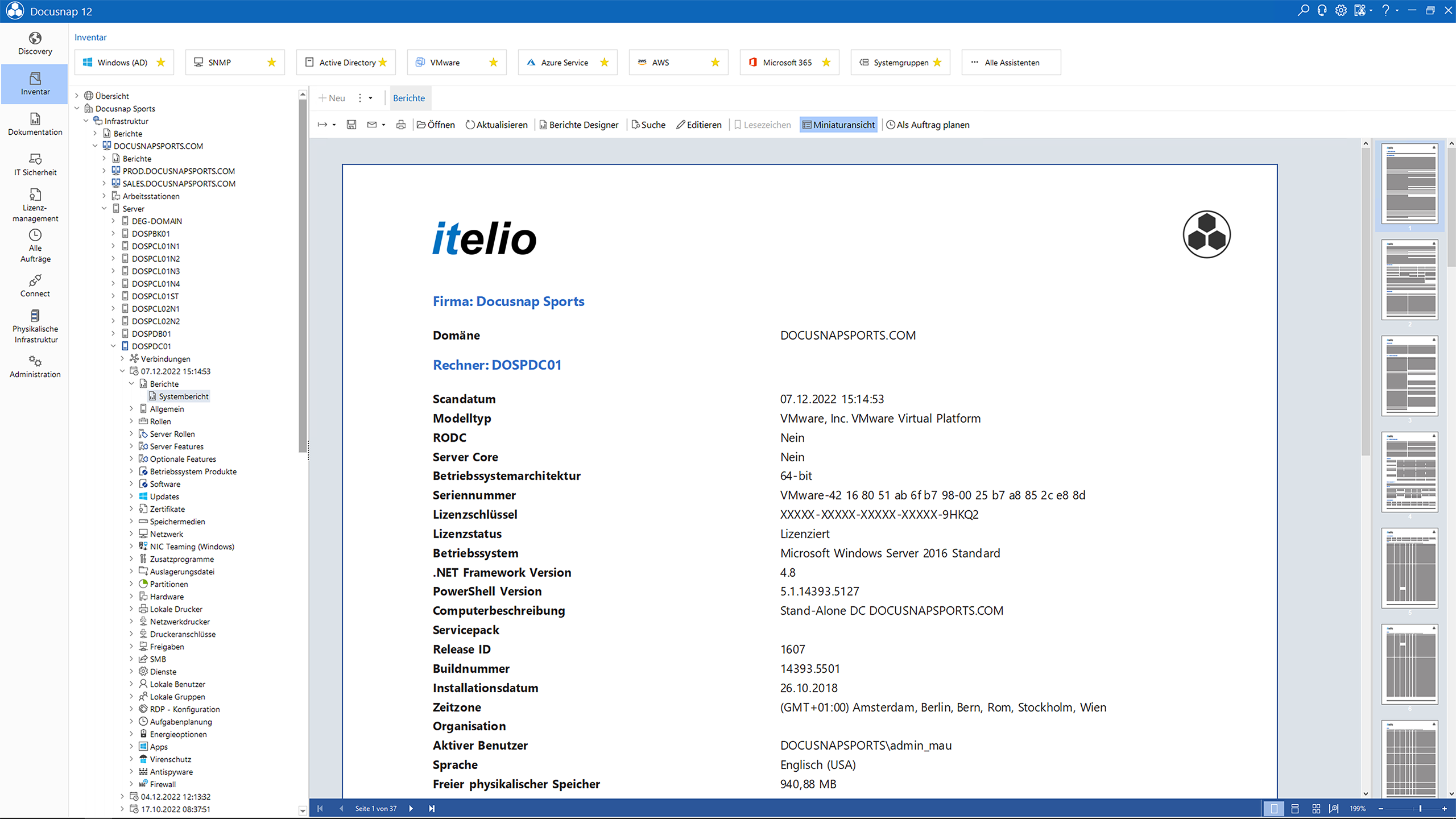Open settings gear in title bar
Screen dimensions: 1456x819
tap(1341, 10)
